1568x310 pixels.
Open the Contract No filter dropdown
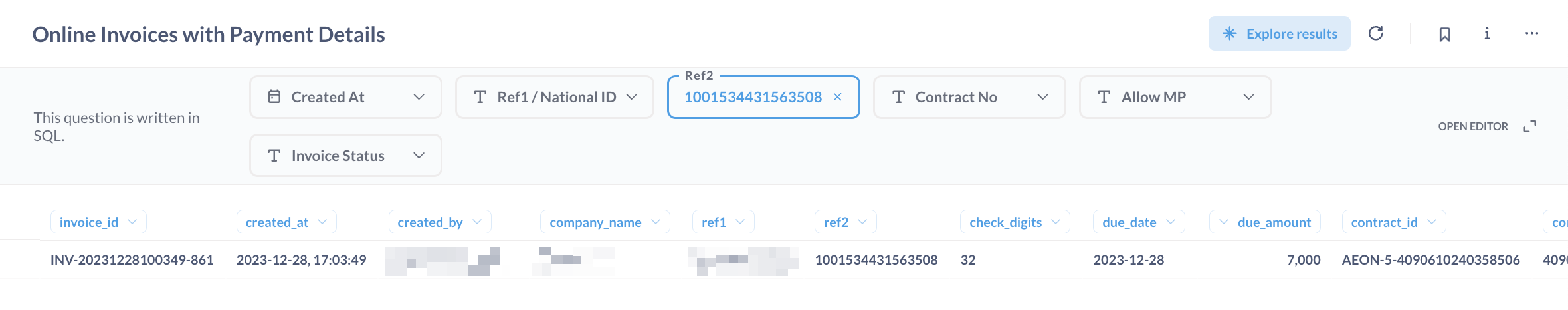coord(969,97)
